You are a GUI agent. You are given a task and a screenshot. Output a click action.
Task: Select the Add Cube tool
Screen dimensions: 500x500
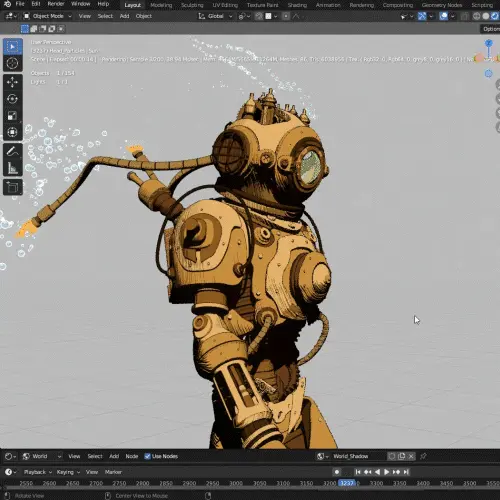click(x=13, y=187)
